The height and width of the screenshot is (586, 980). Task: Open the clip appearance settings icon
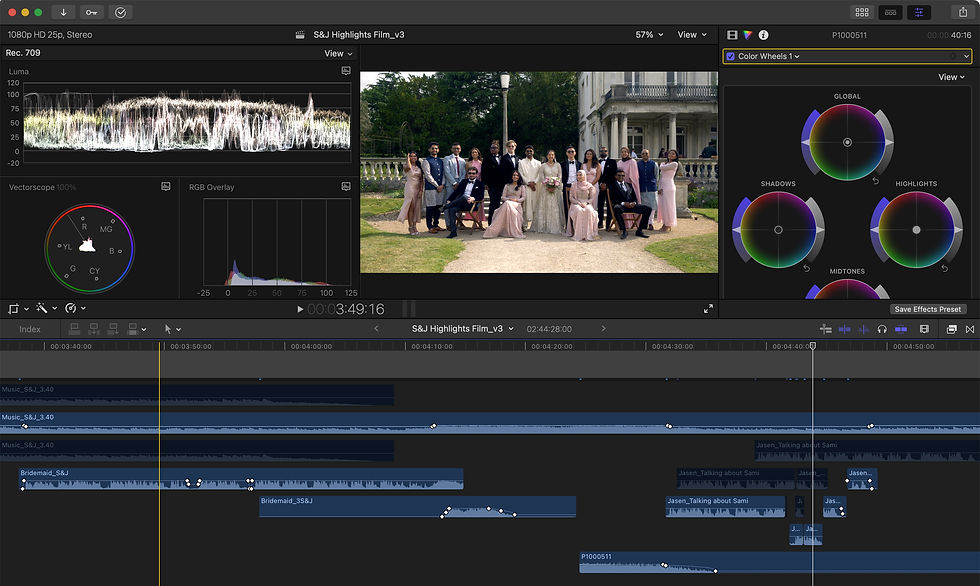(x=925, y=329)
